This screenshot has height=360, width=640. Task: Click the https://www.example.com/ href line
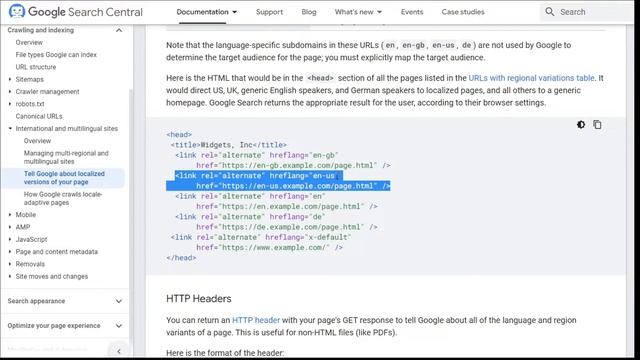269,247
